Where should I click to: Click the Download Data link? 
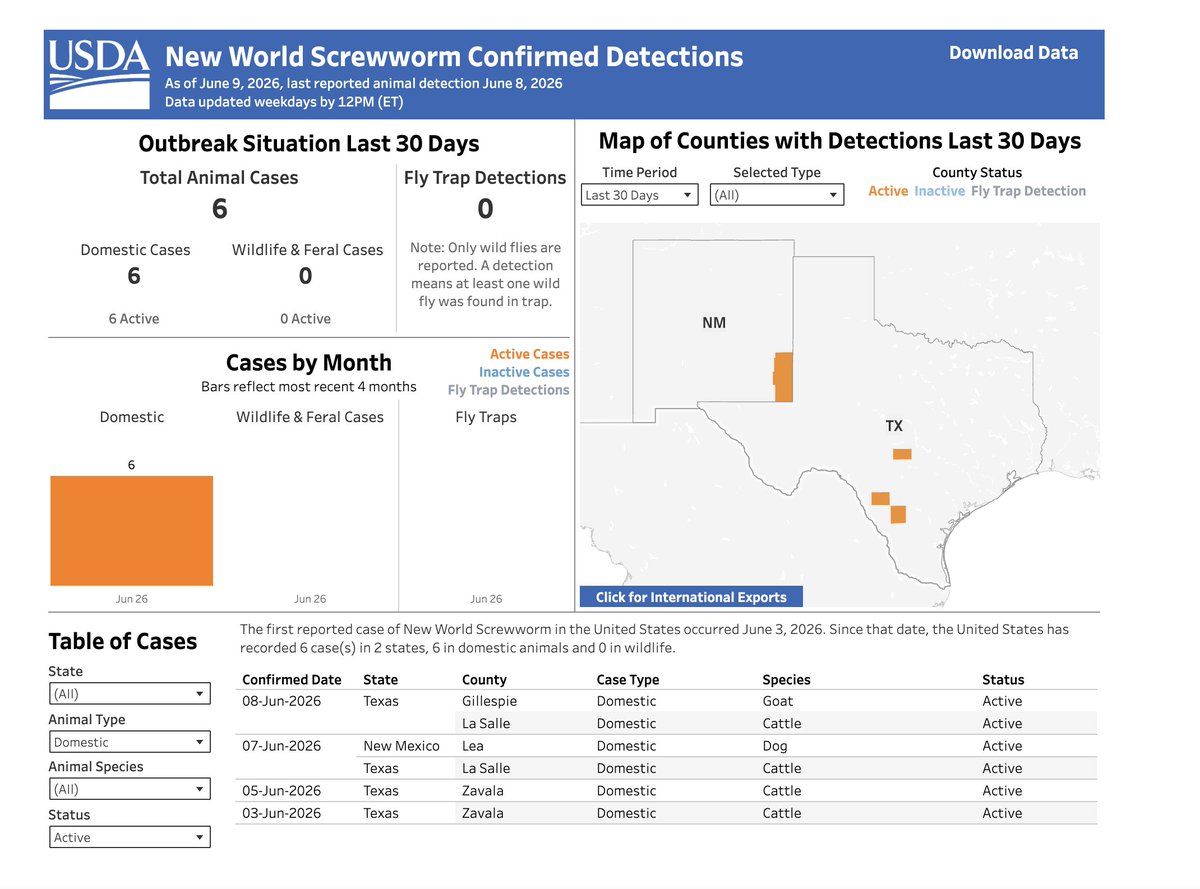pos(1013,53)
